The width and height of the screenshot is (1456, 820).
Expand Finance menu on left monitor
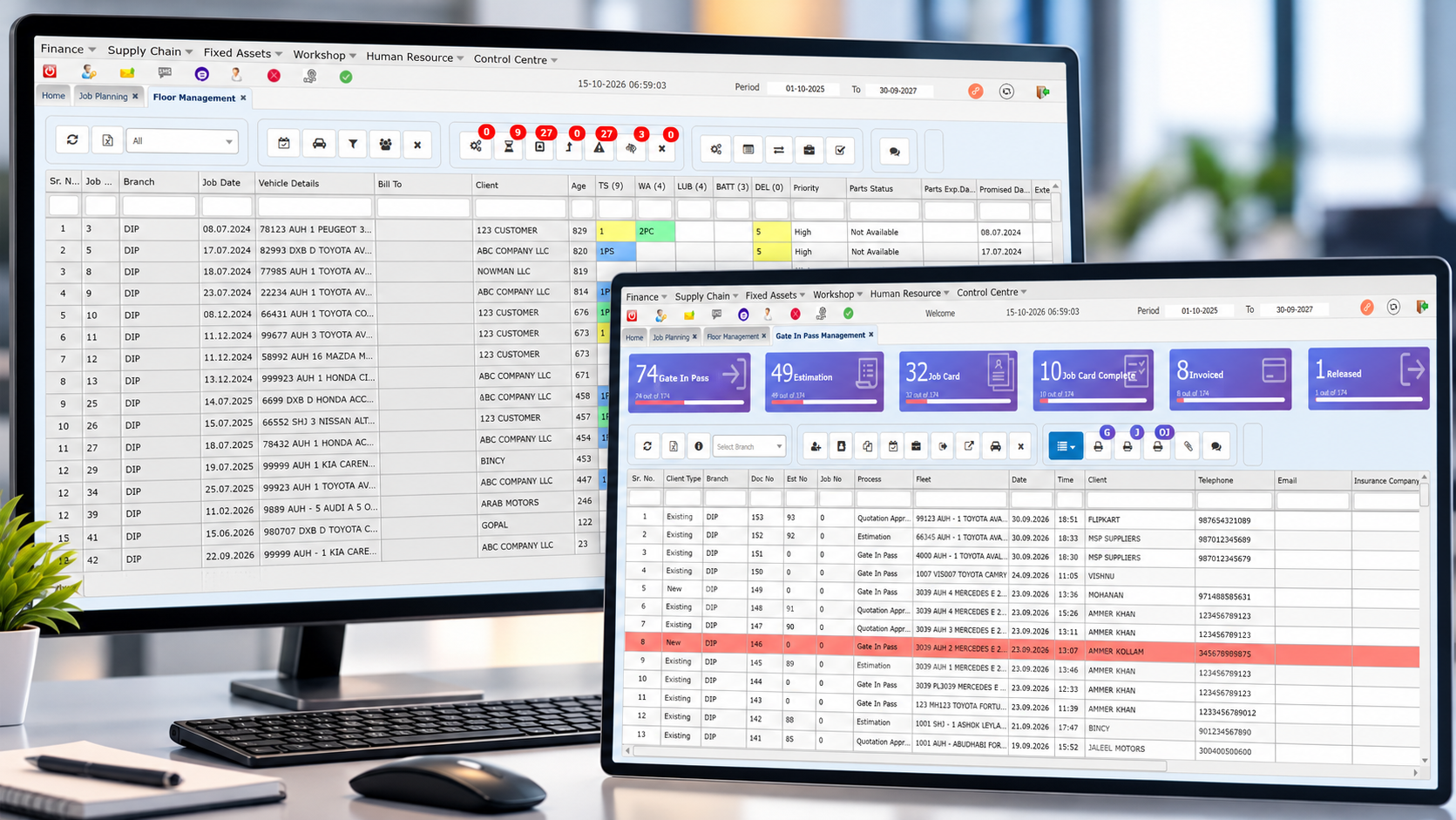click(x=68, y=49)
